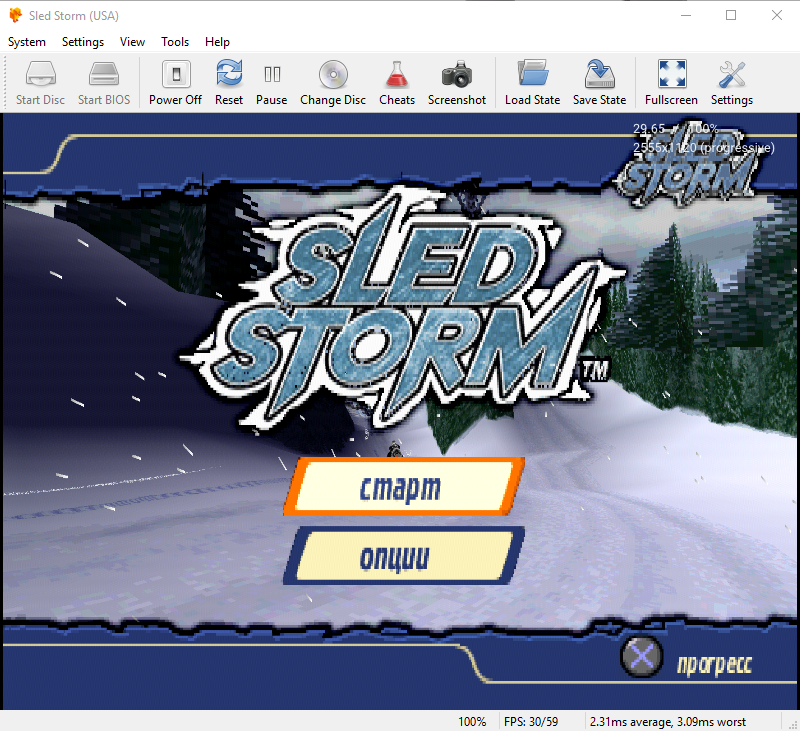
Task: Open the System menu
Action: 27,42
